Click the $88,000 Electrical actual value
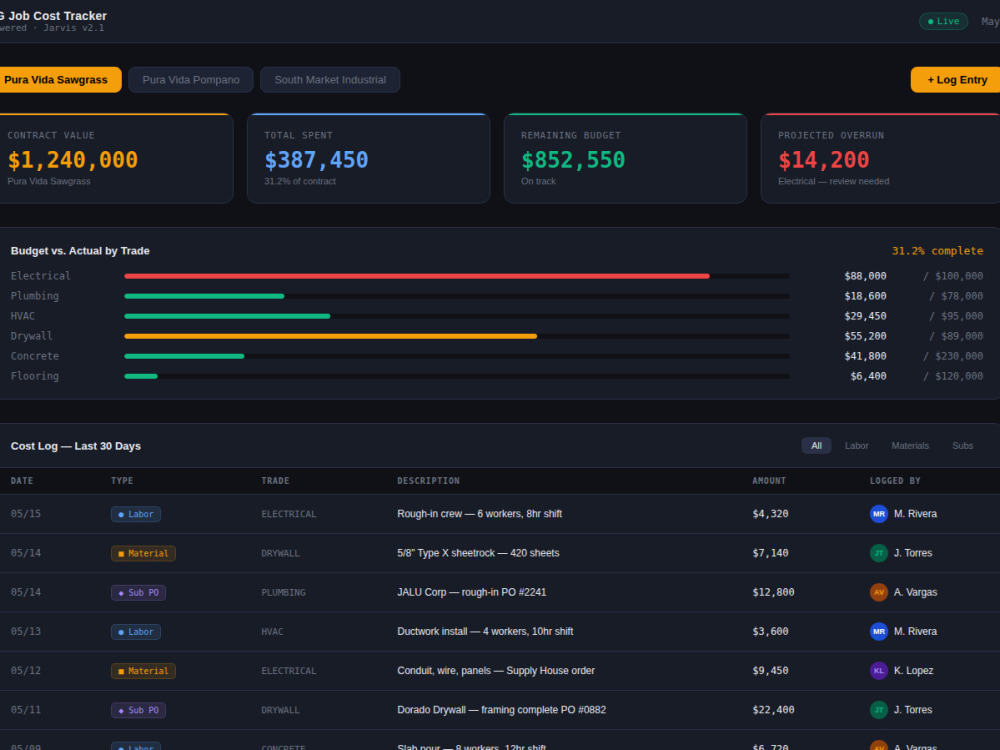Viewport: 1000px width, 750px height. [865, 276]
